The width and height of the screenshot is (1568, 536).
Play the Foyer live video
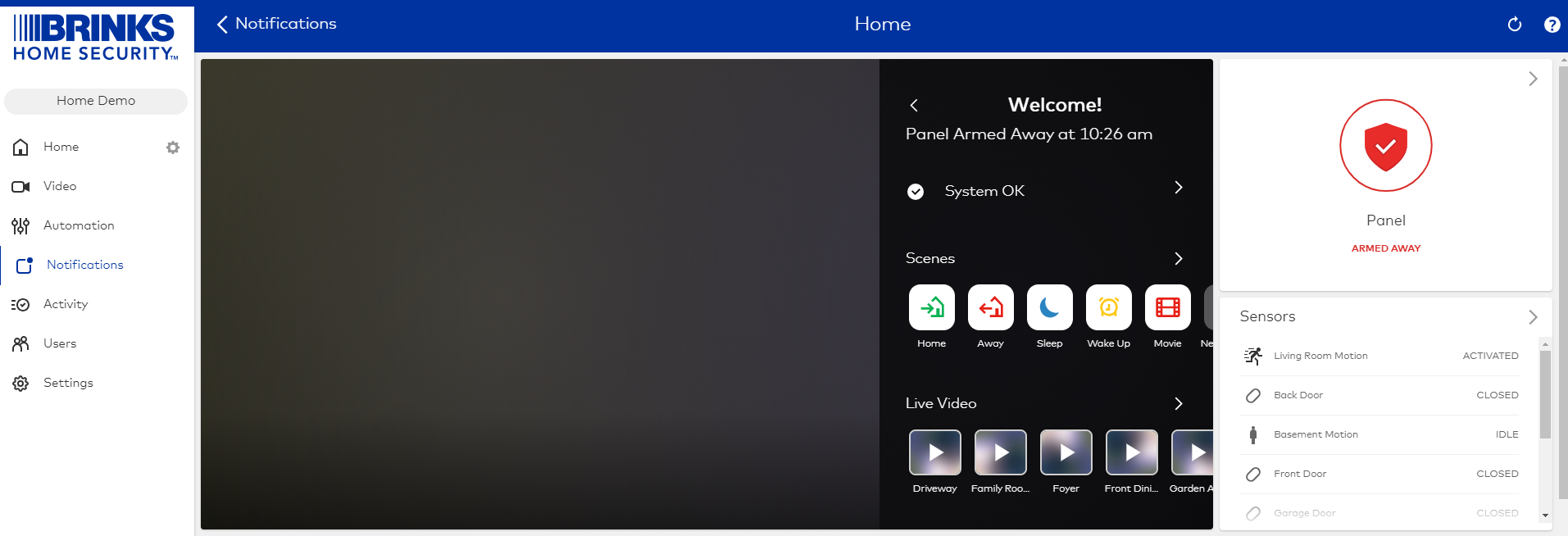(1066, 452)
